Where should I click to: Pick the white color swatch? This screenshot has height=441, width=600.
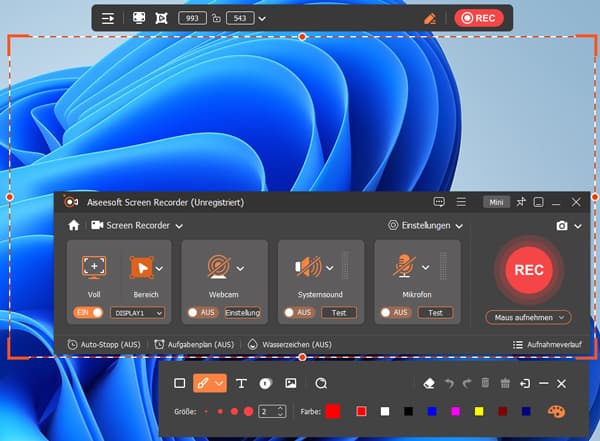[x=385, y=412]
